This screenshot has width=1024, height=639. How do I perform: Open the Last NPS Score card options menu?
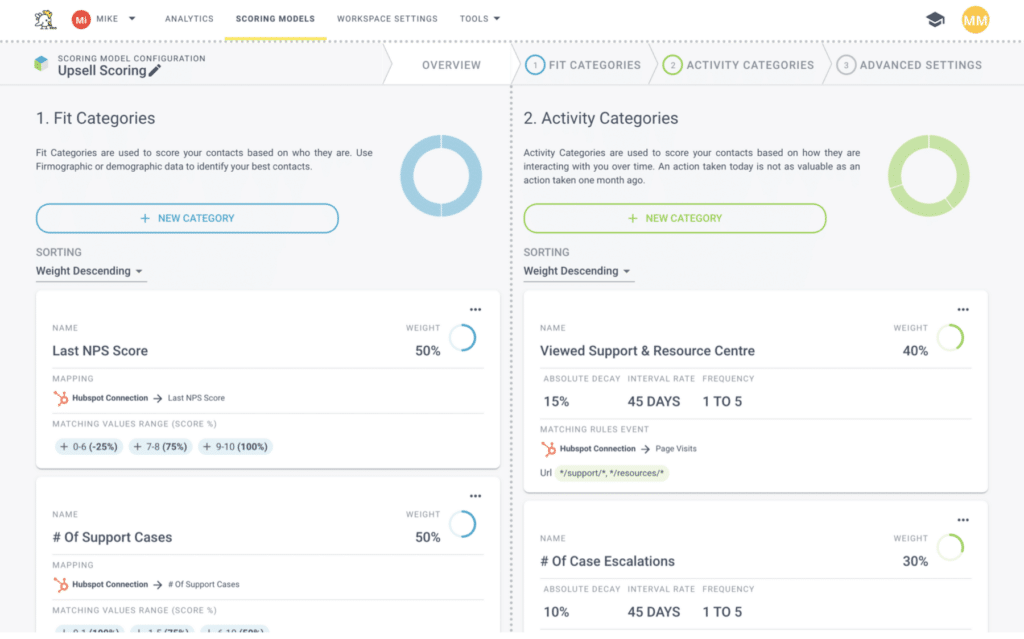475,310
